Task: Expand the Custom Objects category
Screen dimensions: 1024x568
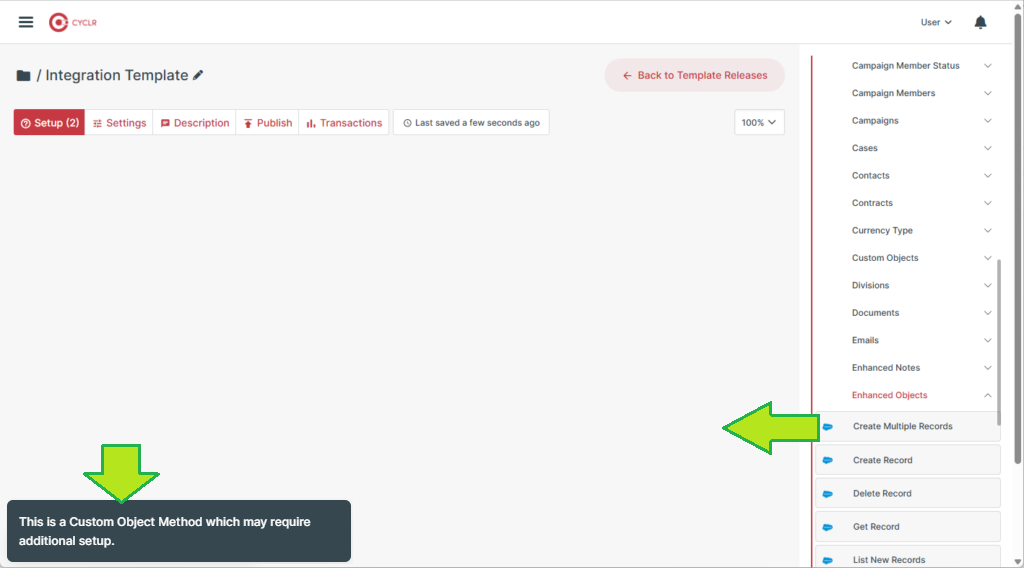Action: [x=921, y=258]
